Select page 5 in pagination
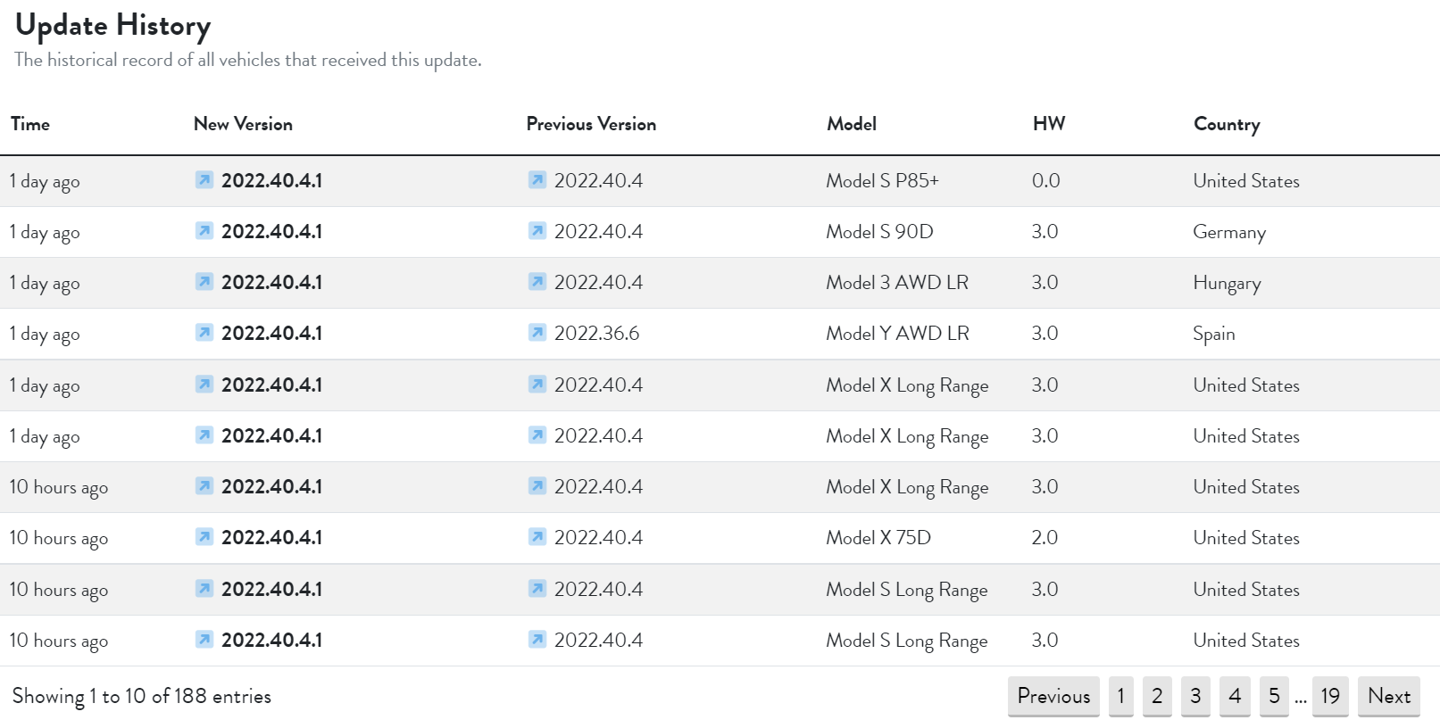This screenshot has height=720, width=1440. tap(1273, 696)
